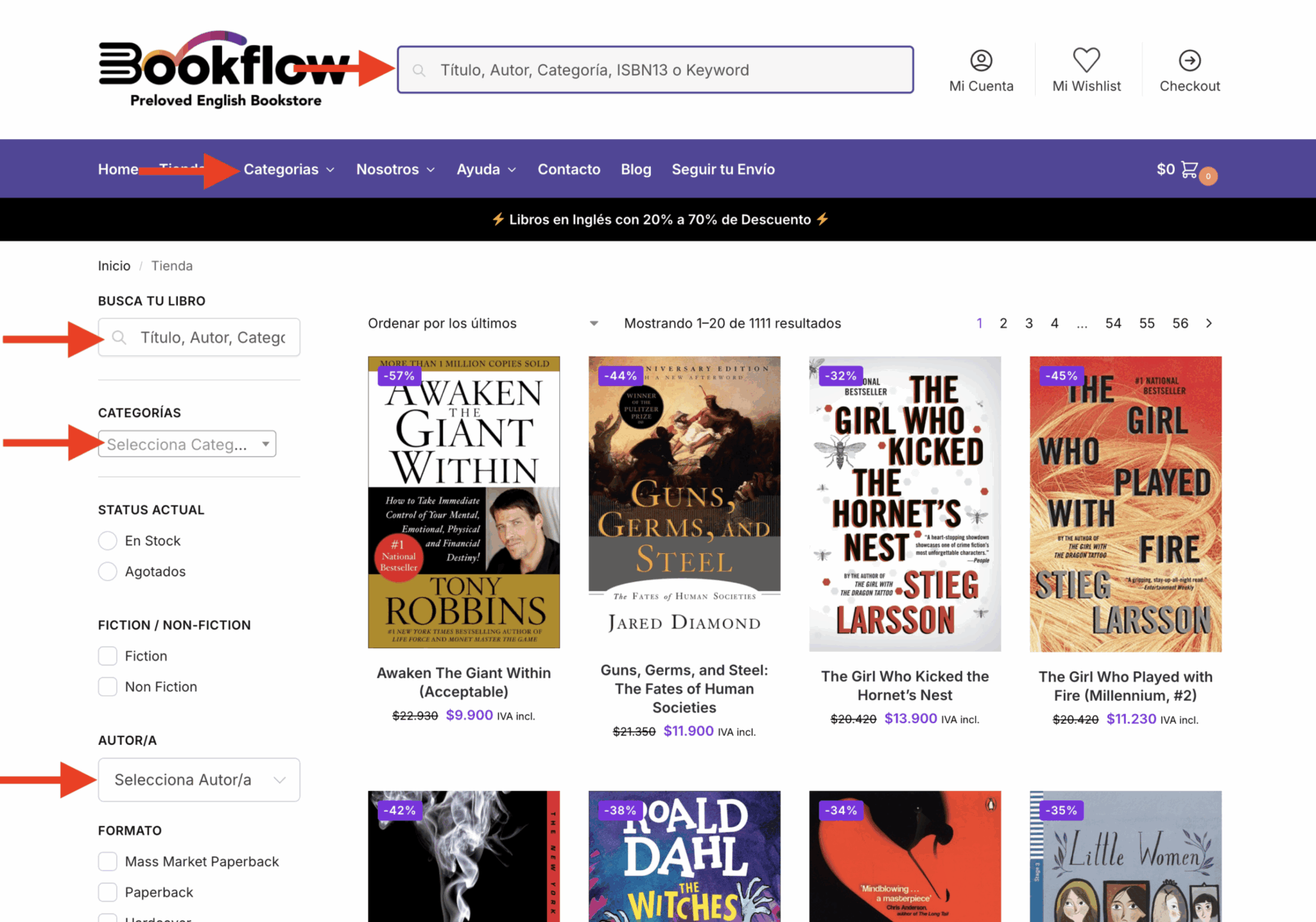Click the header Título, Autor search field
Screen dimensions: 1316x922
point(655,70)
